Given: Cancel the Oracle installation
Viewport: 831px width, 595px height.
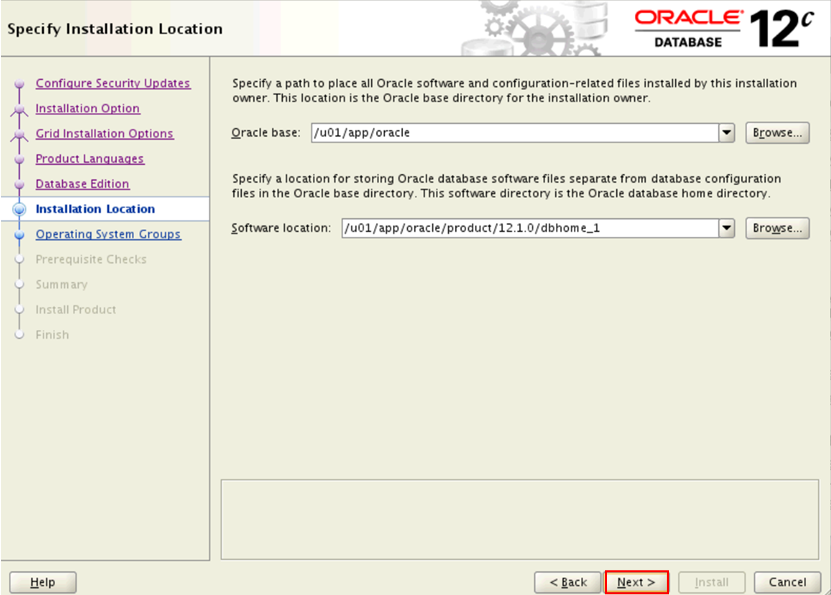Looking at the screenshot, I should tap(787, 582).
